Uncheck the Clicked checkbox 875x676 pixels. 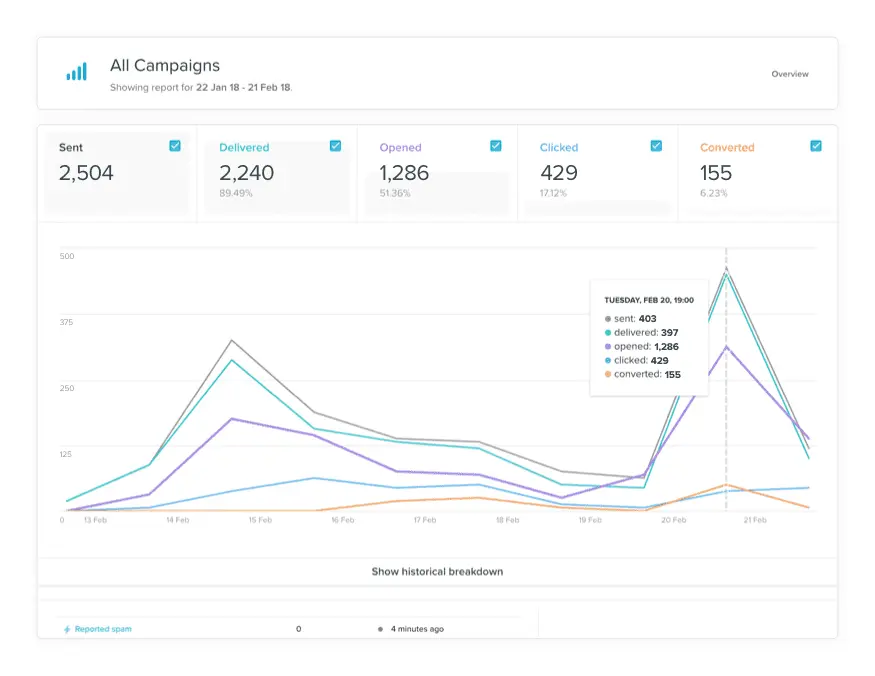pyautogui.click(x=656, y=145)
